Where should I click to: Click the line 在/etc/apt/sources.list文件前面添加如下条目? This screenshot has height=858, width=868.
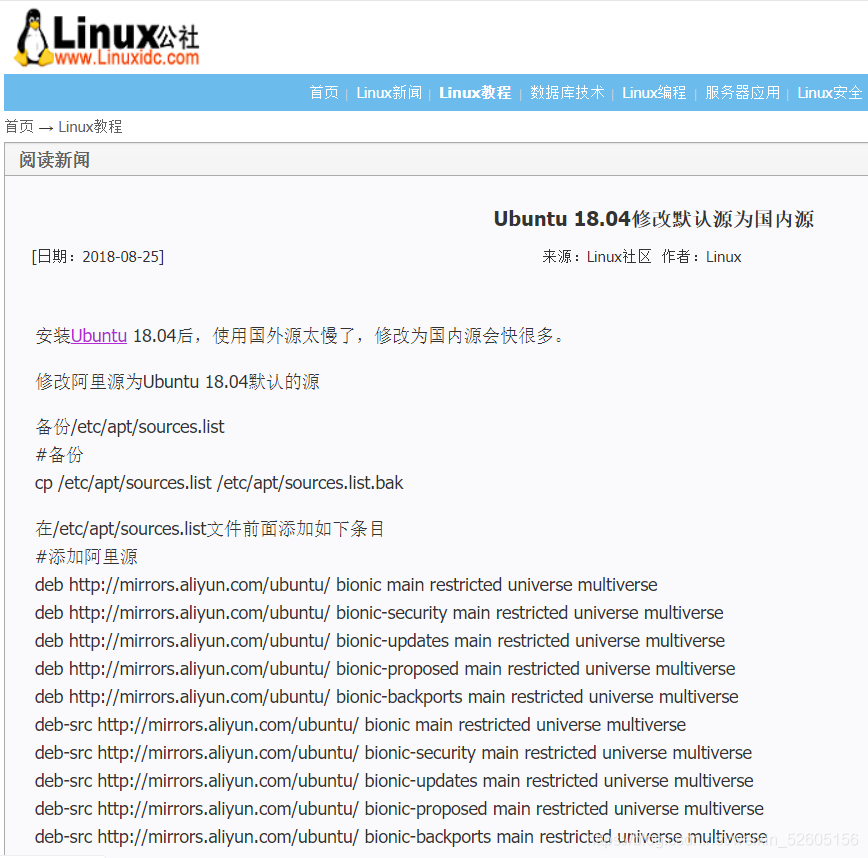(210, 529)
